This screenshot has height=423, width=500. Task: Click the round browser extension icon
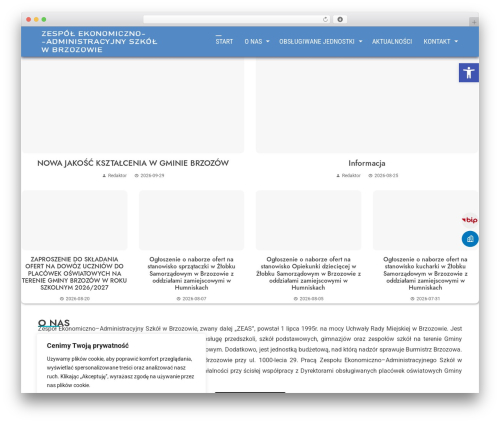340,20
